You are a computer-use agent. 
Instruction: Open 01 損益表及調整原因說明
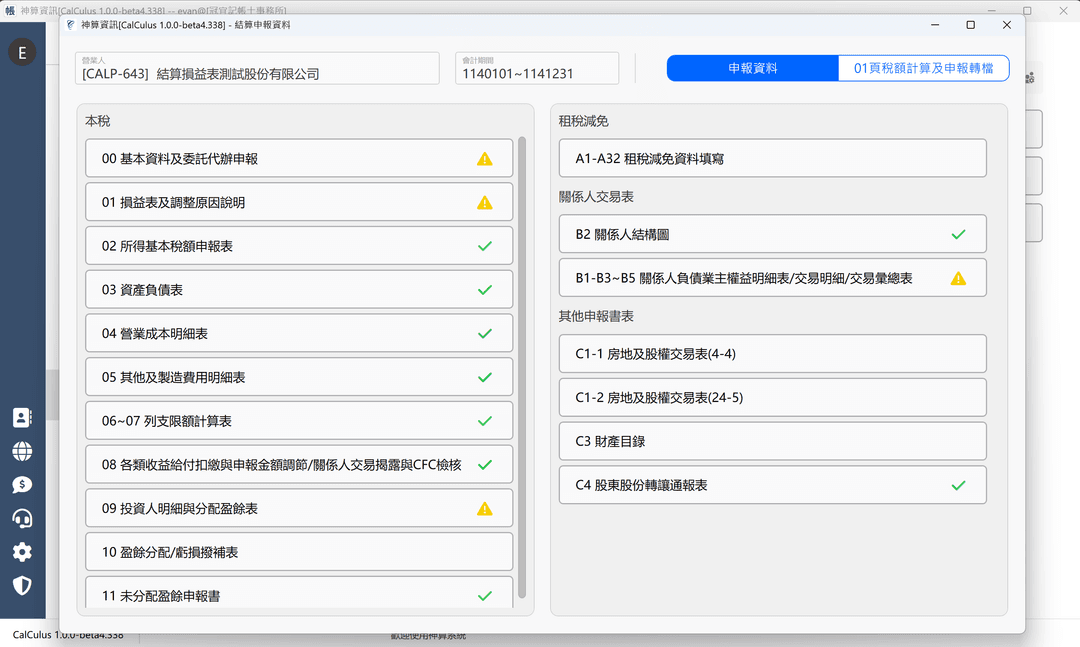[x=280, y=202]
